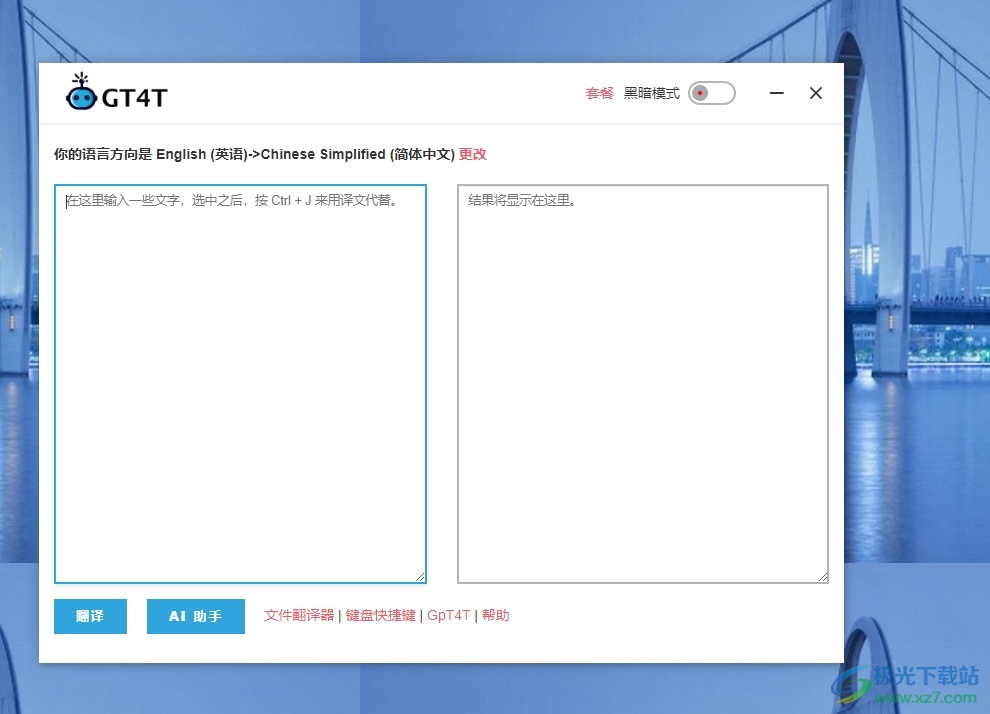The height and width of the screenshot is (714, 990).
Task: Toggle the dark mode switch
Action: click(x=712, y=93)
